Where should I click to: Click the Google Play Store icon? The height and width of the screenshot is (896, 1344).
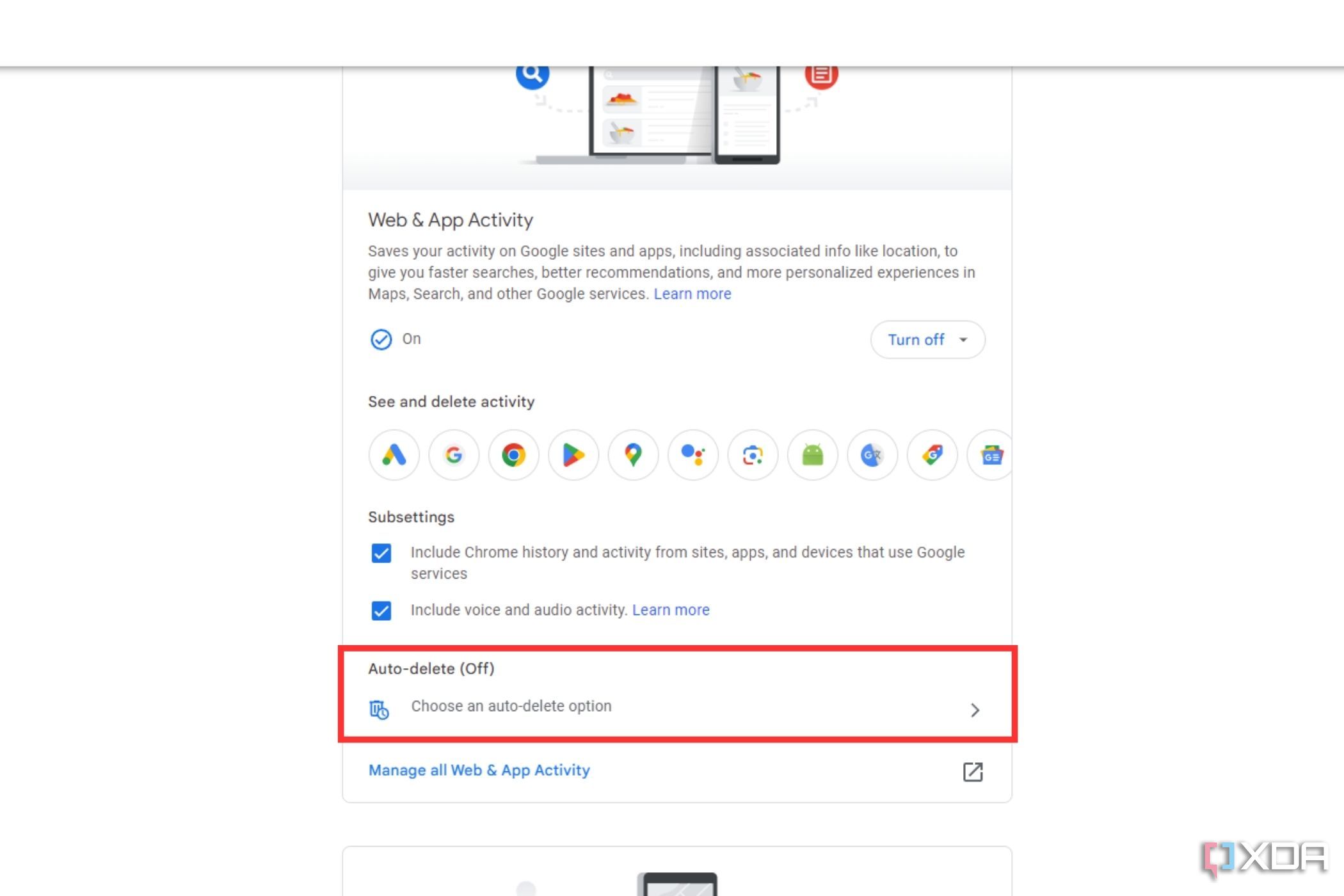click(573, 454)
